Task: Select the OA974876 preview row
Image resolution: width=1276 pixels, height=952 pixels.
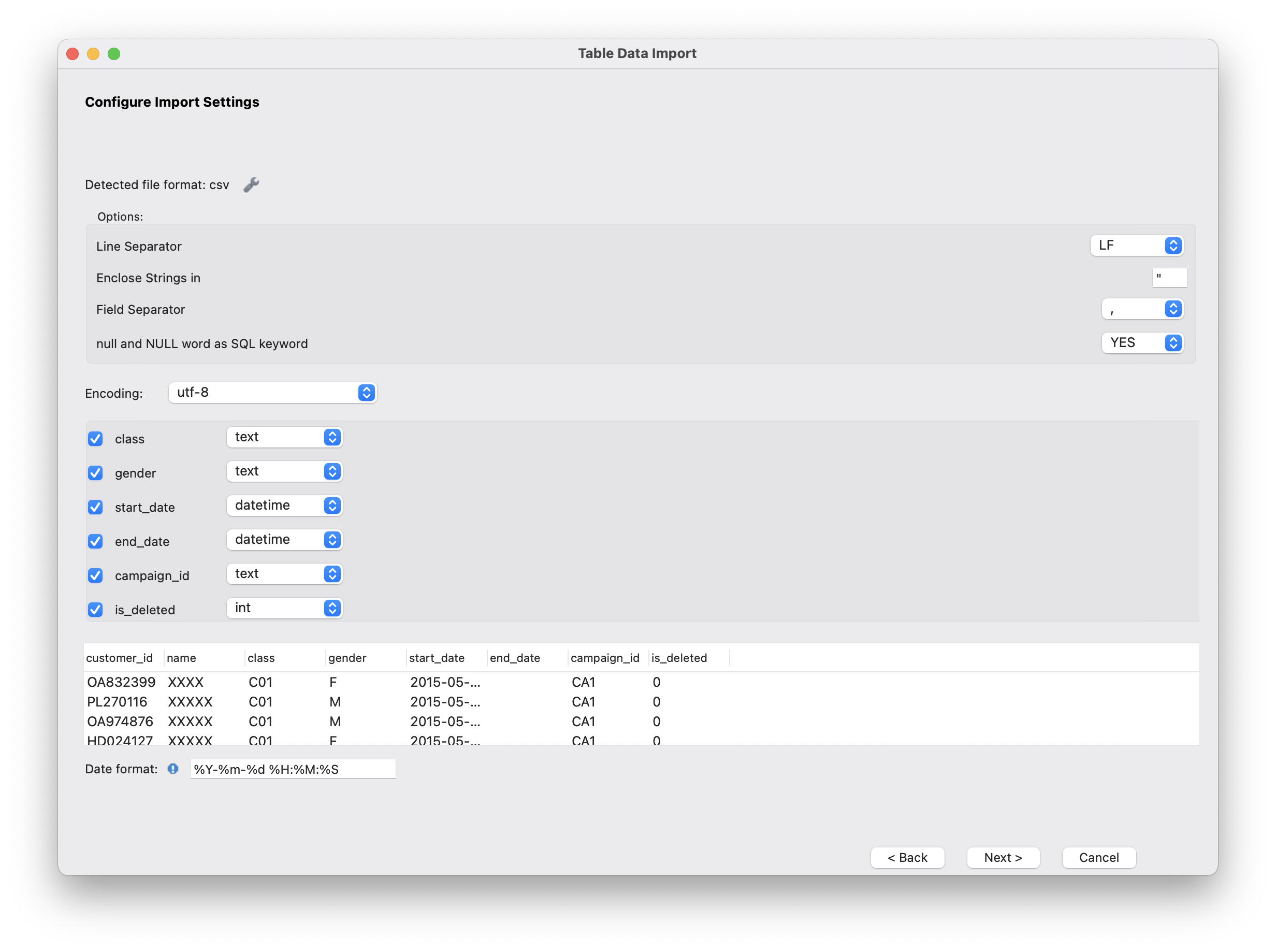Action: pyautogui.click(x=641, y=722)
